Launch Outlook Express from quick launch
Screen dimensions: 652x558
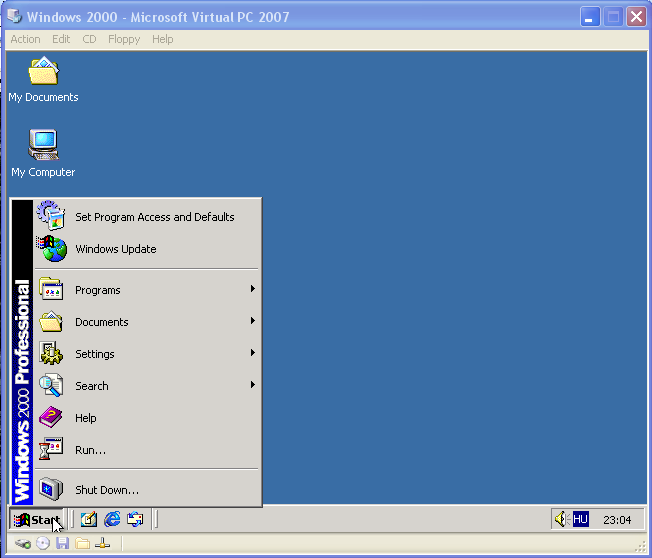click(136, 519)
